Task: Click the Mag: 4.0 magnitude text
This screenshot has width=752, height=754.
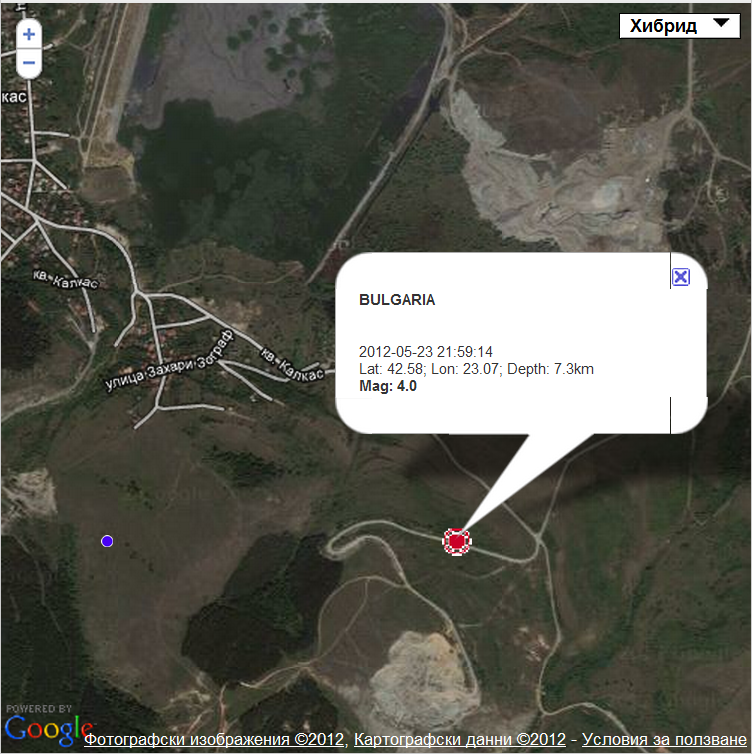Action: click(x=388, y=386)
